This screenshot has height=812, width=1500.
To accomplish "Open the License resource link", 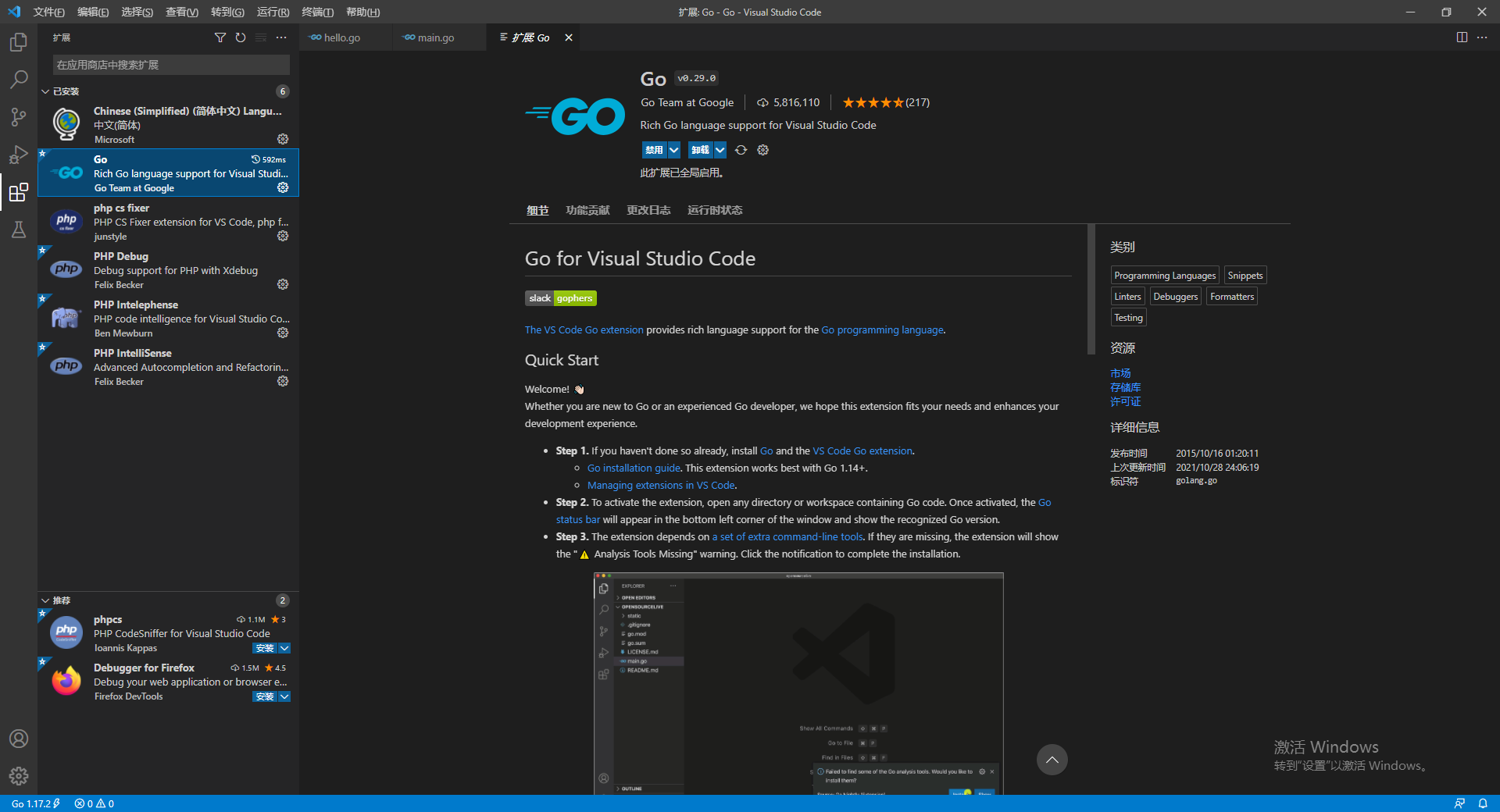I will tap(1126, 401).
